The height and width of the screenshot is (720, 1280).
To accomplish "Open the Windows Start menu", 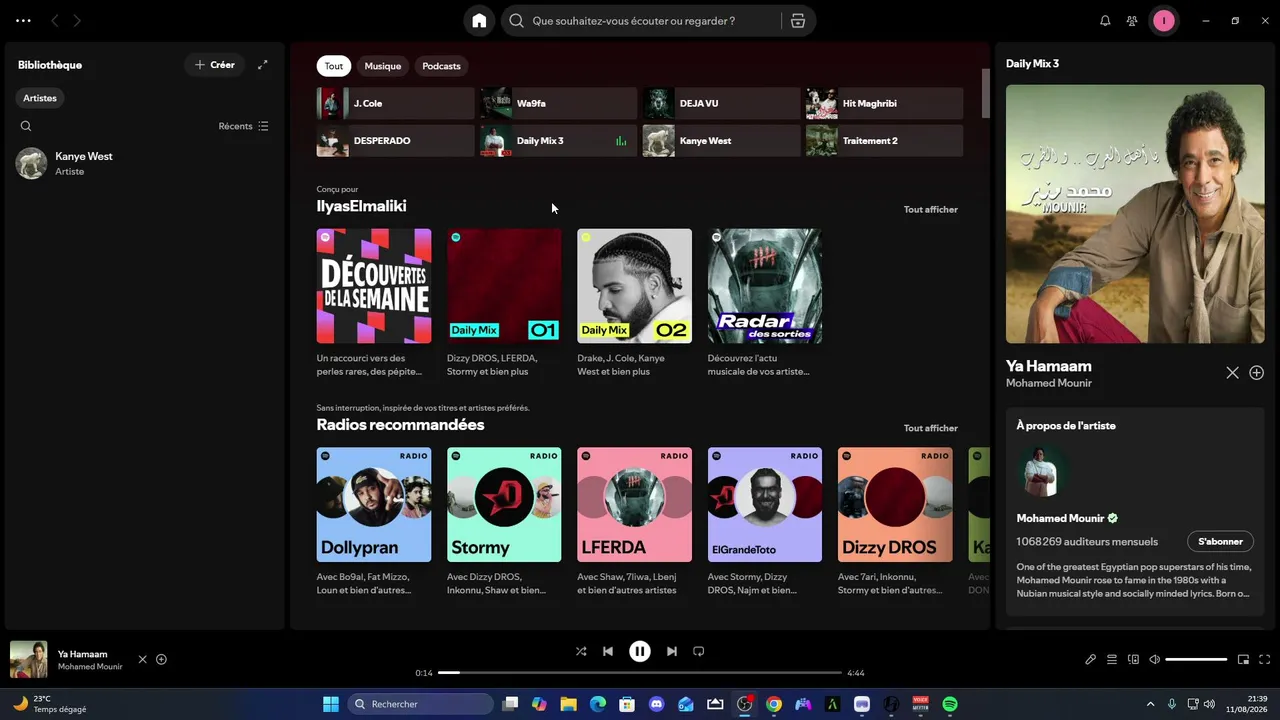I will click(331, 704).
